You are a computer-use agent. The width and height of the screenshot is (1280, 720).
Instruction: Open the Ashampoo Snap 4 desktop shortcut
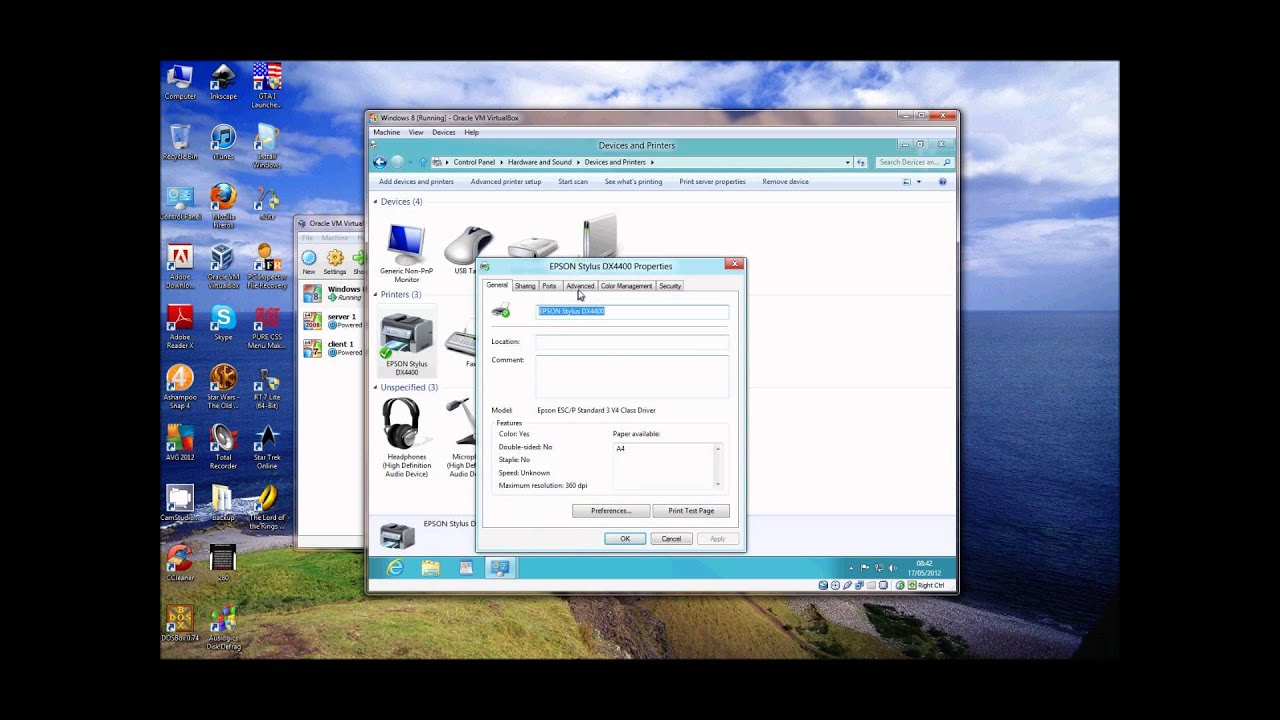(x=180, y=387)
